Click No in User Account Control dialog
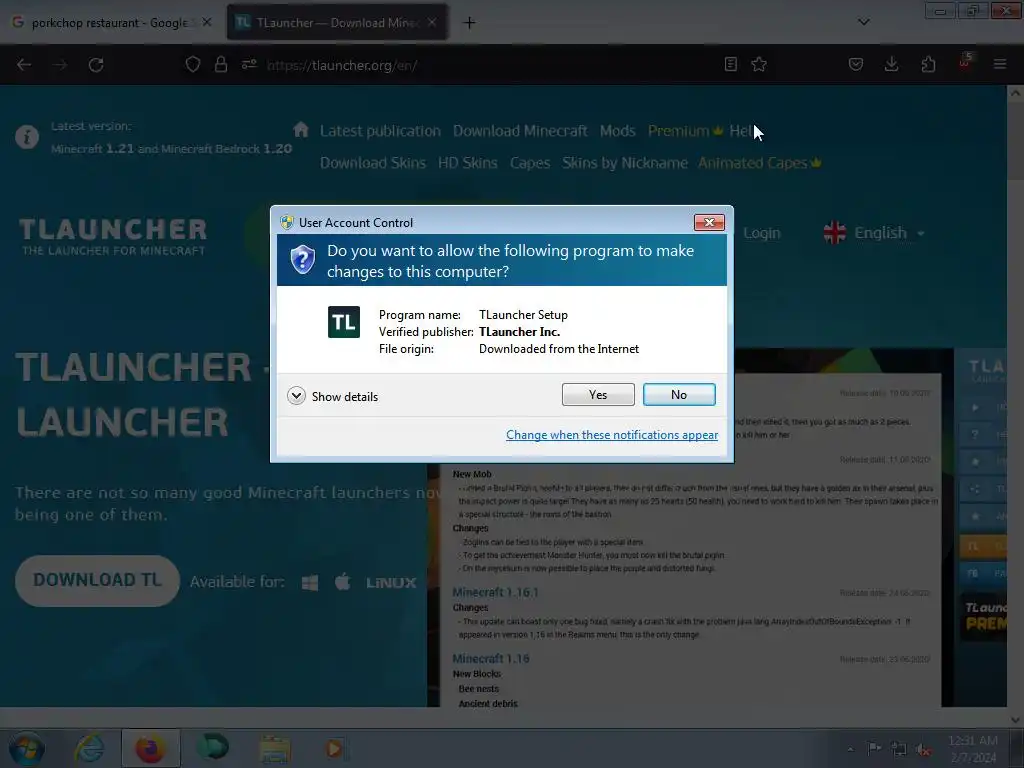 click(679, 394)
